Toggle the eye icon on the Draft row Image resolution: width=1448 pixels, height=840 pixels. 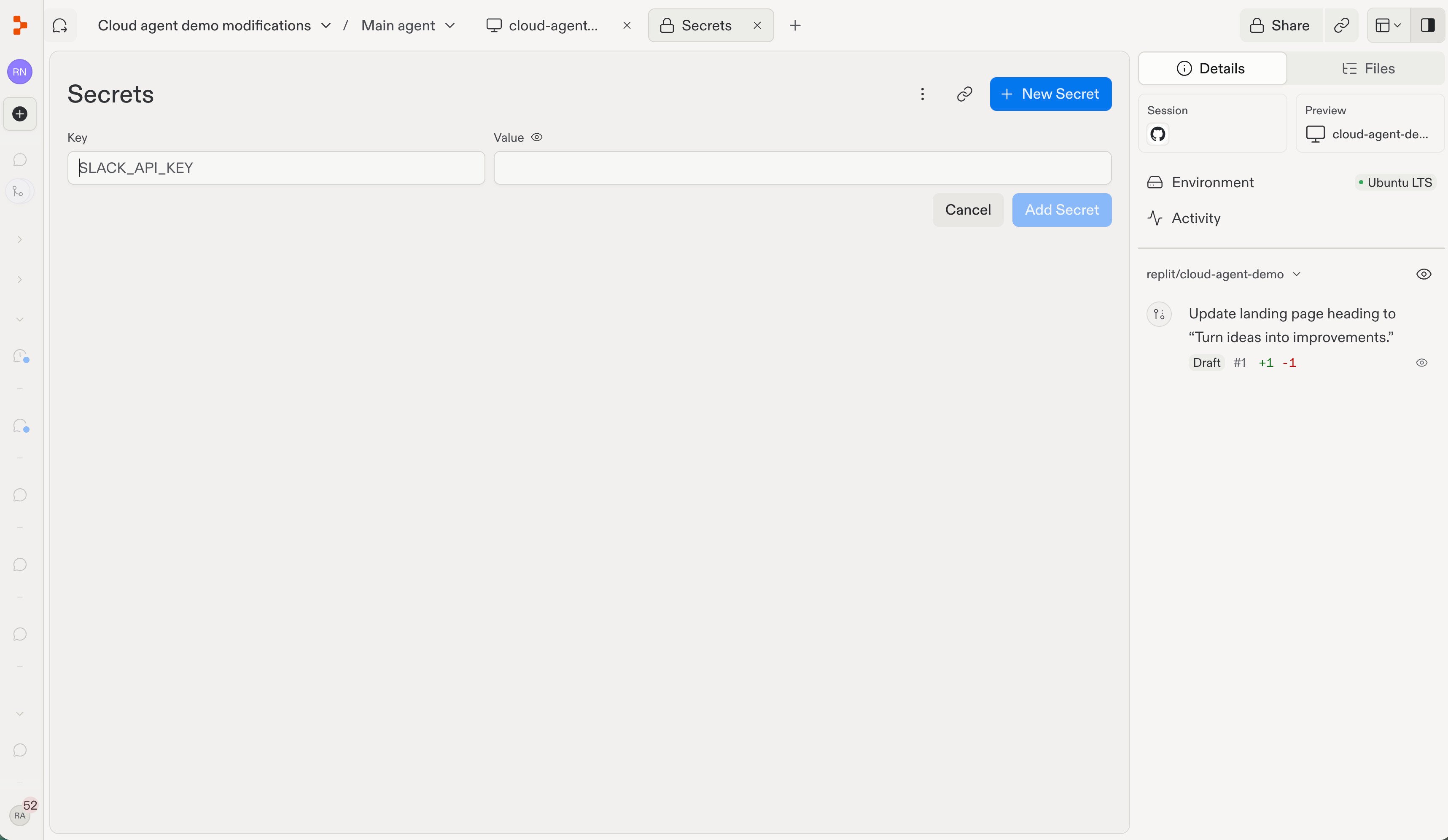pyautogui.click(x=1421, y=363)
